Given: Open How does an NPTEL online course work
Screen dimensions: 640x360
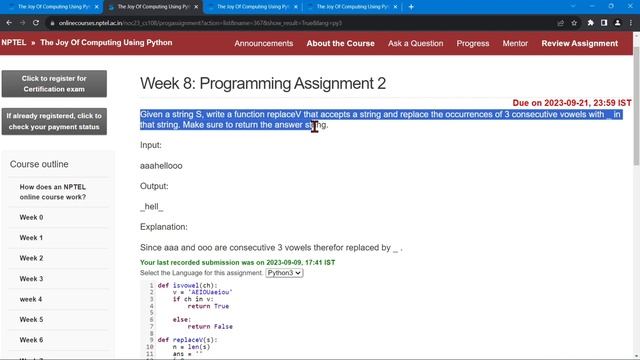Looking at the screenshot, I should point(53,192).
